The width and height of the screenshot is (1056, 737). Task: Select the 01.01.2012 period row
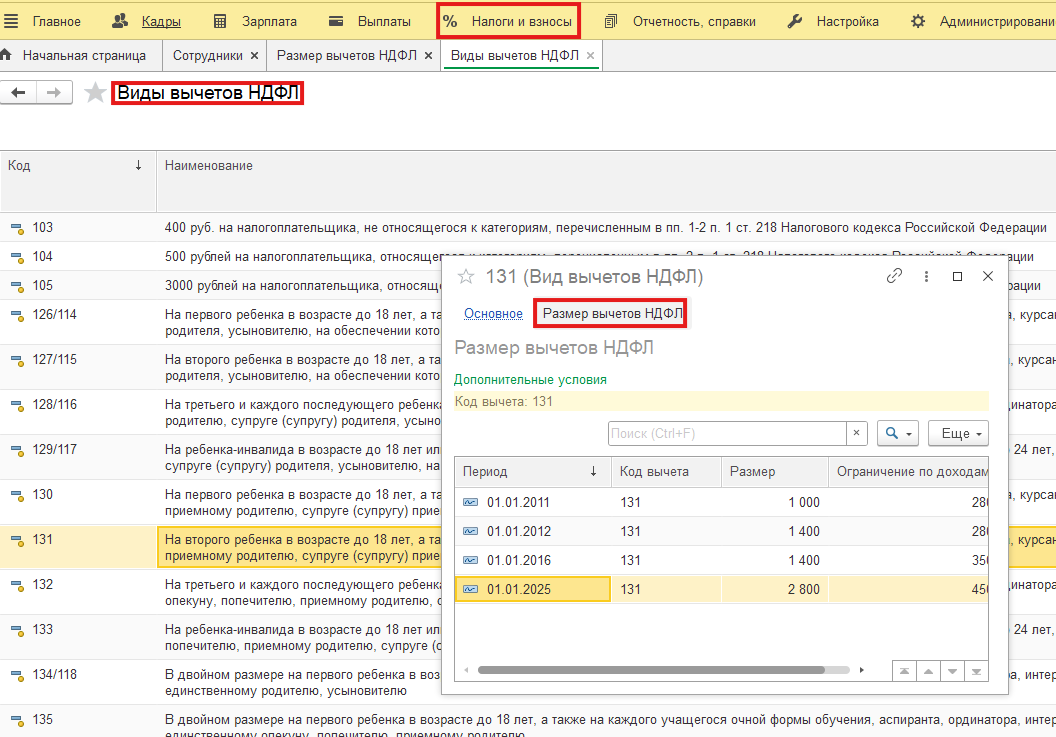721,532
